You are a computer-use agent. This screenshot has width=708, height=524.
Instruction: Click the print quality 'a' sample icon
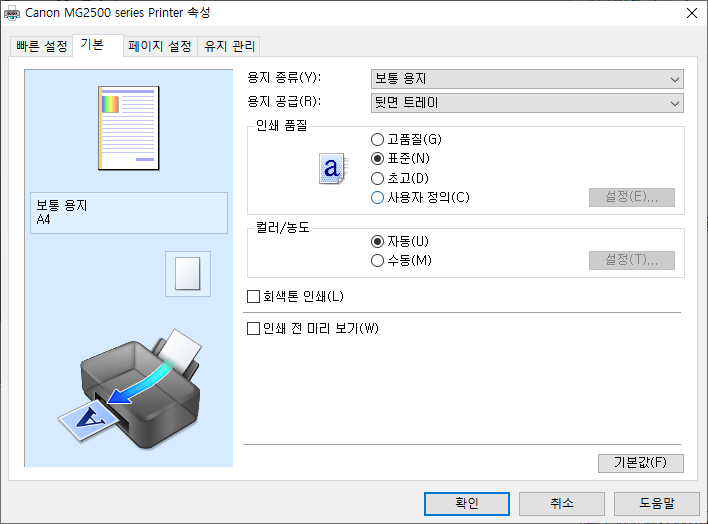point(334,168)
